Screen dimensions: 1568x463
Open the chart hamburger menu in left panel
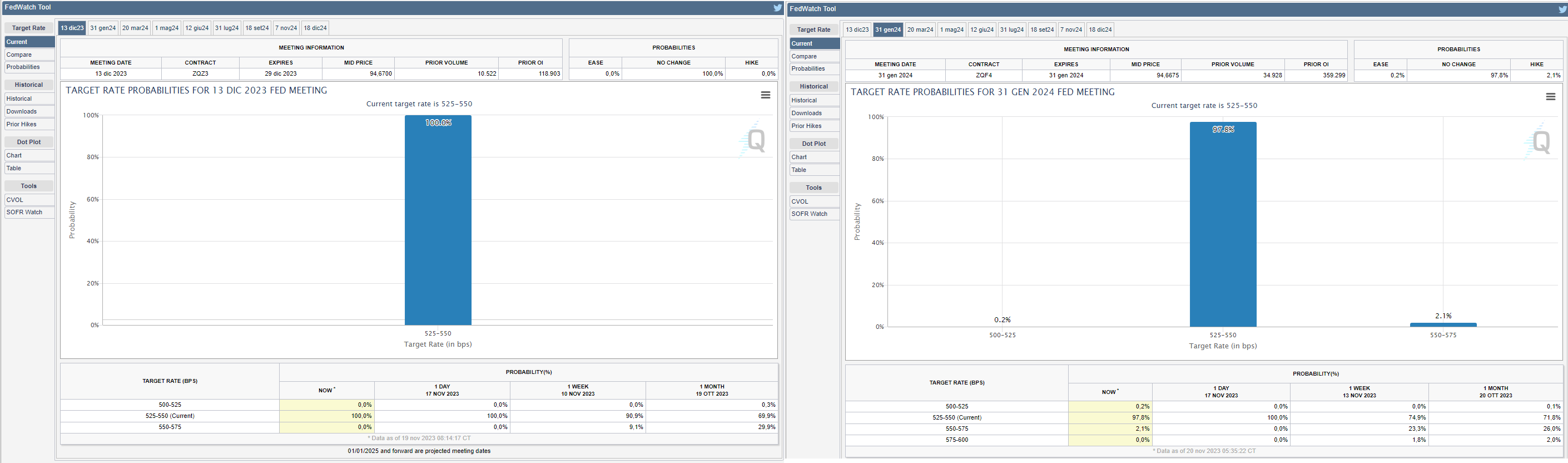(x=765, y=95)
